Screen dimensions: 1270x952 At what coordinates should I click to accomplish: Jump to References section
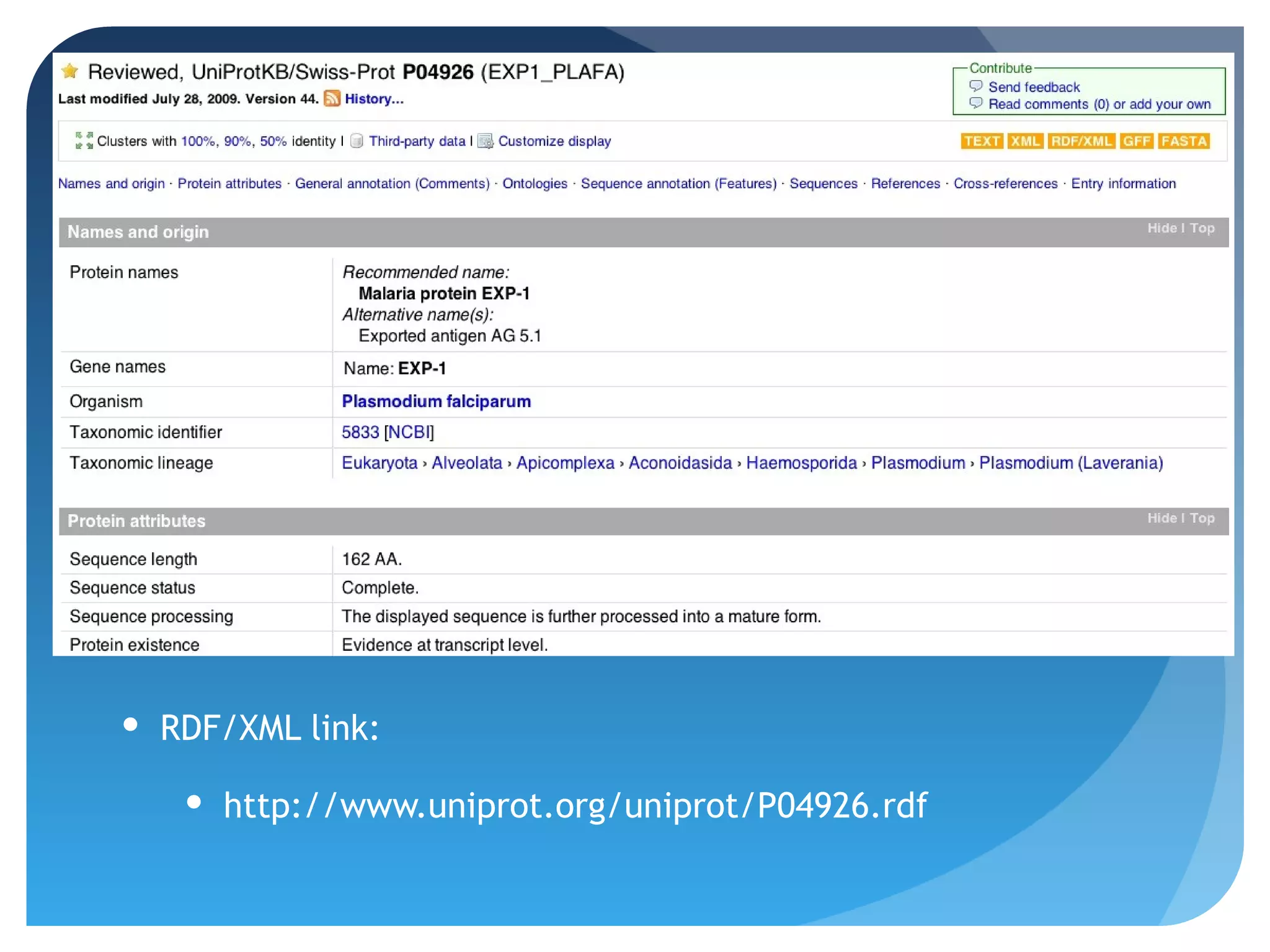tap(905, 183)
